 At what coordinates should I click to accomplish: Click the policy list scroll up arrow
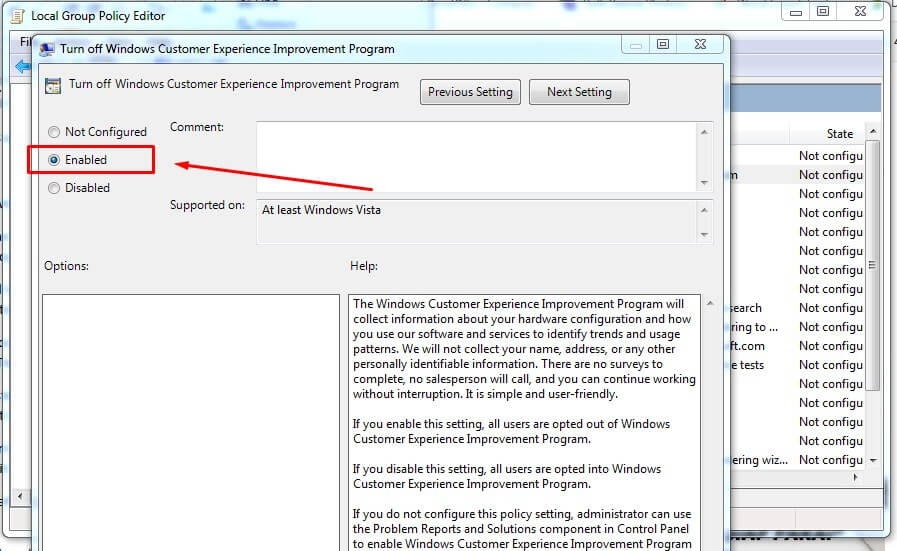point(873,131)
